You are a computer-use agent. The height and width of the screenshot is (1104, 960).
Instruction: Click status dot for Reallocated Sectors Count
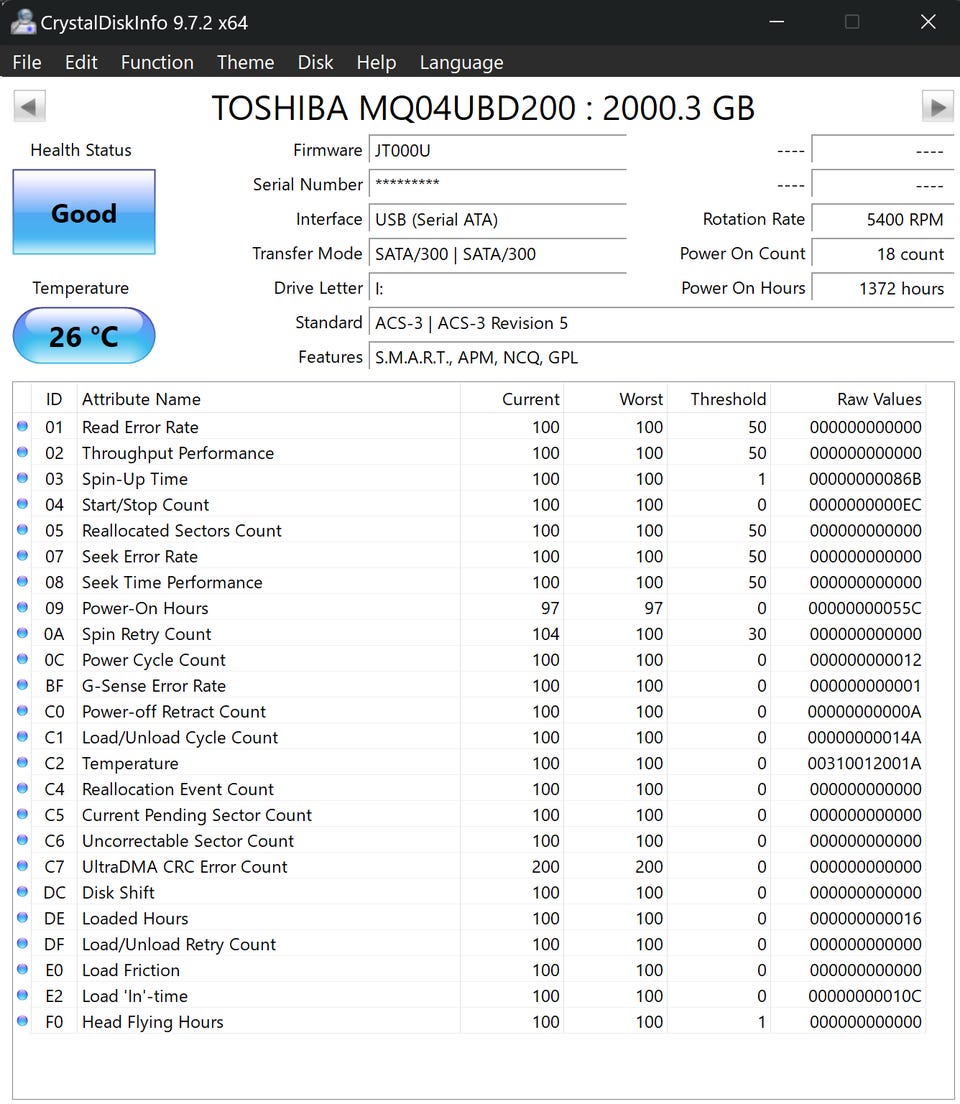click(23, 529)
